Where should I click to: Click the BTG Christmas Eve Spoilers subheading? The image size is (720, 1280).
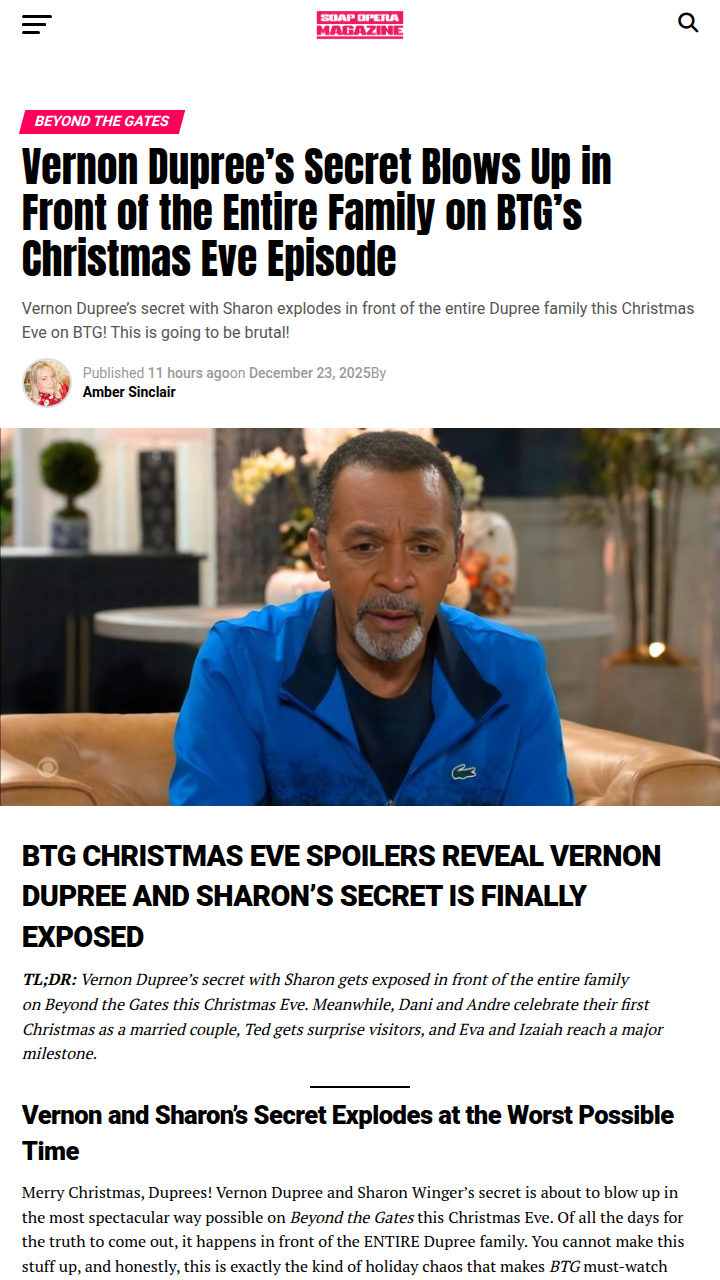(342, 896)
